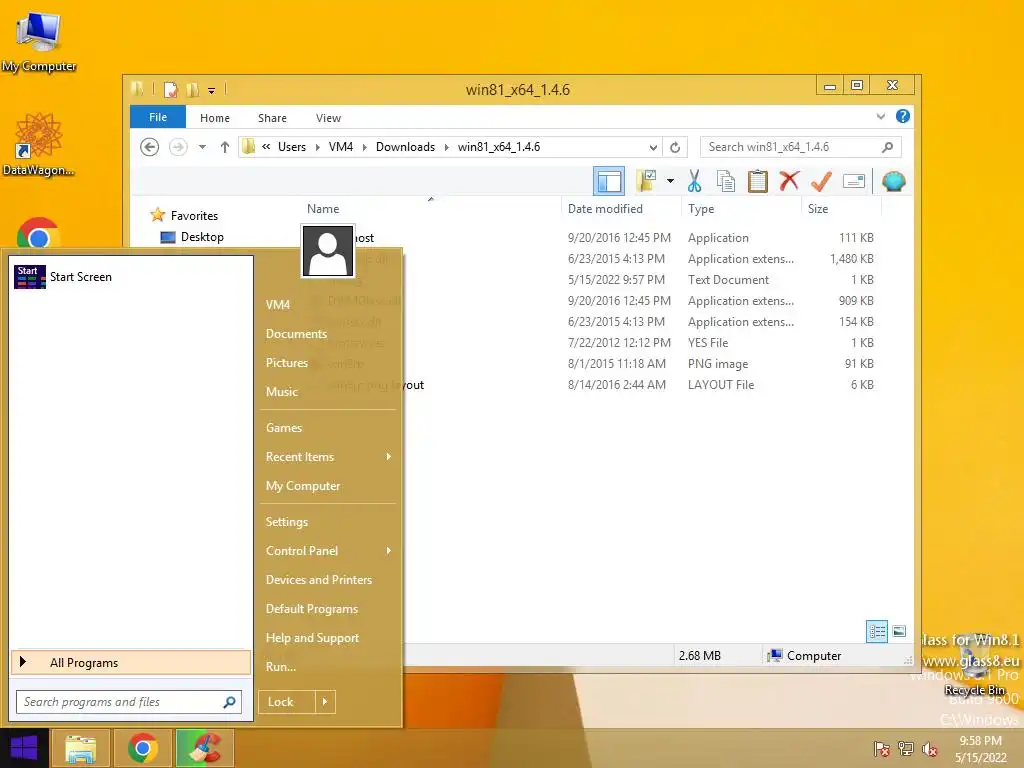Viewport: 1024px width, 768px height.
Task: Click Users in the address breadcrumb
Action: click(x=292, y=147)
